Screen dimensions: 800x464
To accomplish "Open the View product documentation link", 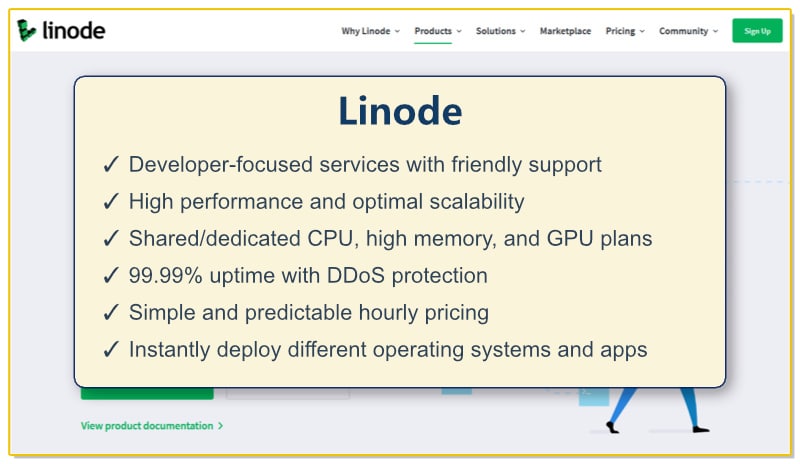I will (147, 426).
